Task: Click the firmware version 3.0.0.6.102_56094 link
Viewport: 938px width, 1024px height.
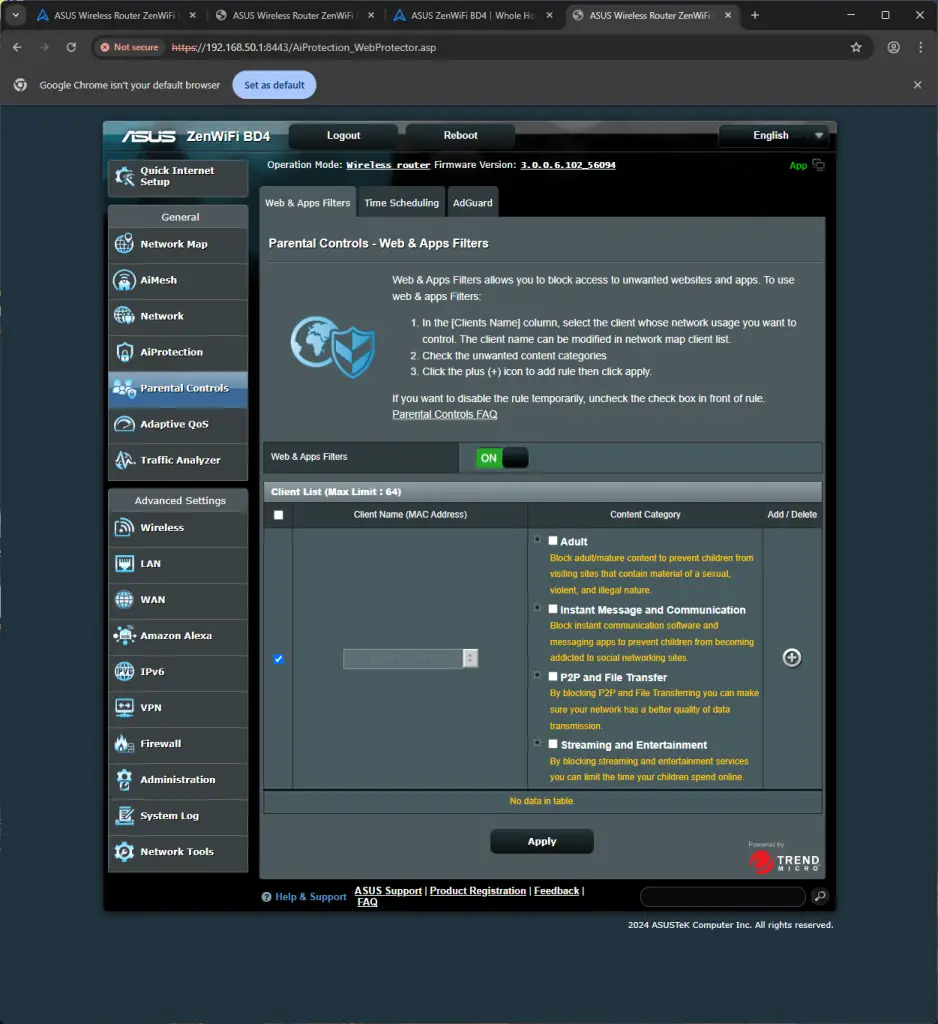Action: point(568,165)
